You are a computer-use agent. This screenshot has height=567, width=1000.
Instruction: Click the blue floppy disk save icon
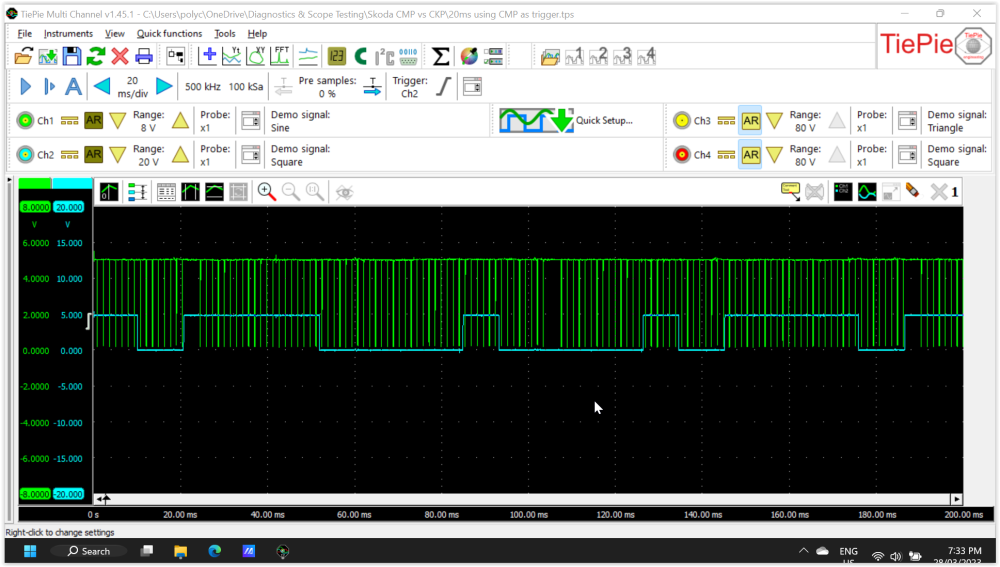tap(71, 56)
